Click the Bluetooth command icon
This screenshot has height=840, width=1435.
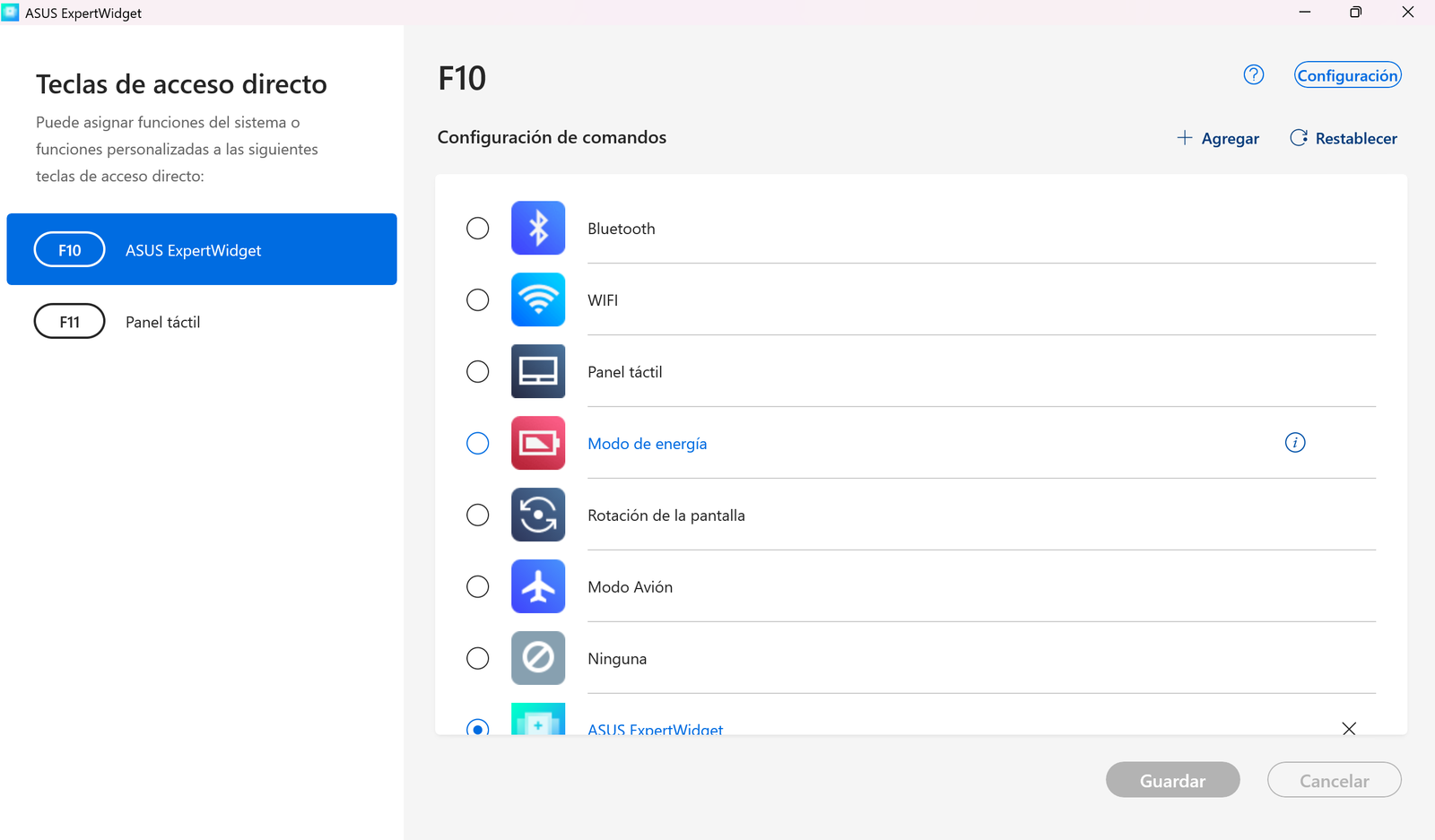tap(538, 228)
